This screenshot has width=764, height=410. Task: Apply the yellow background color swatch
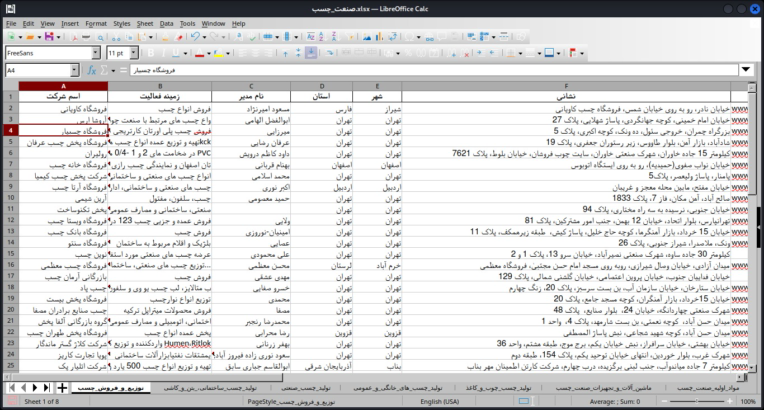point(218,53)
